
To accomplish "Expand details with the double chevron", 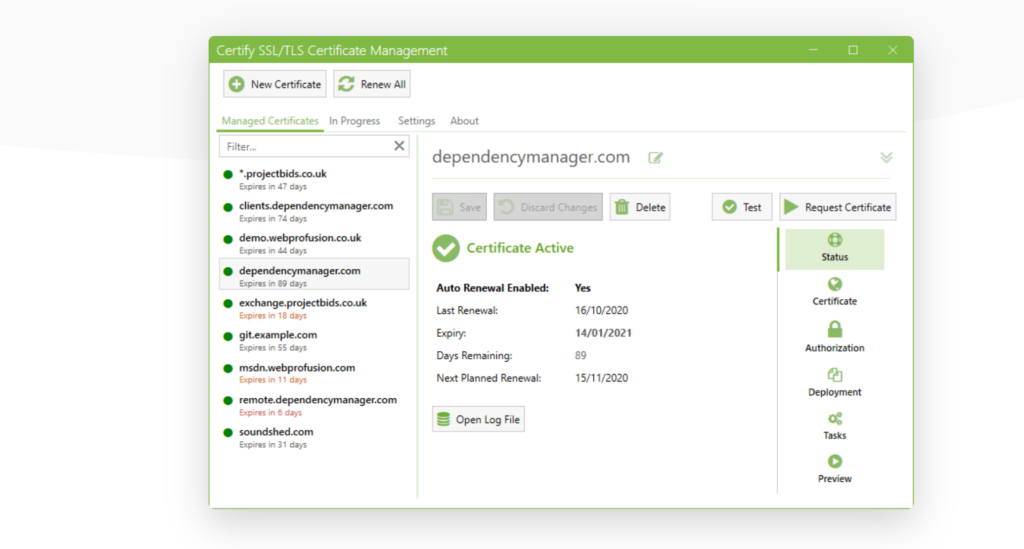I will (886, 158).
